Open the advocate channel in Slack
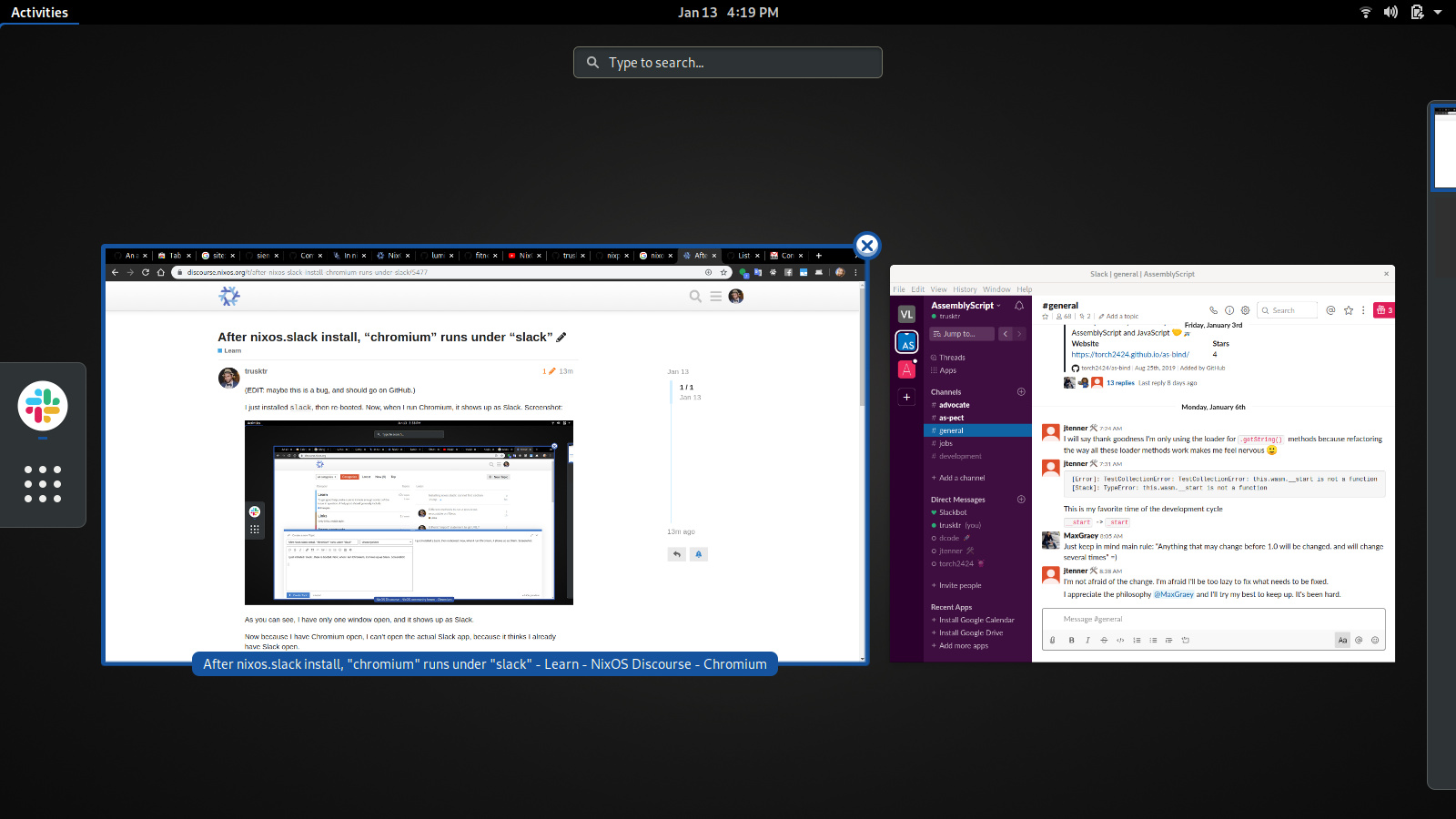The width and height of the screenshot is (1456, 819). click(x=955, y=405)
